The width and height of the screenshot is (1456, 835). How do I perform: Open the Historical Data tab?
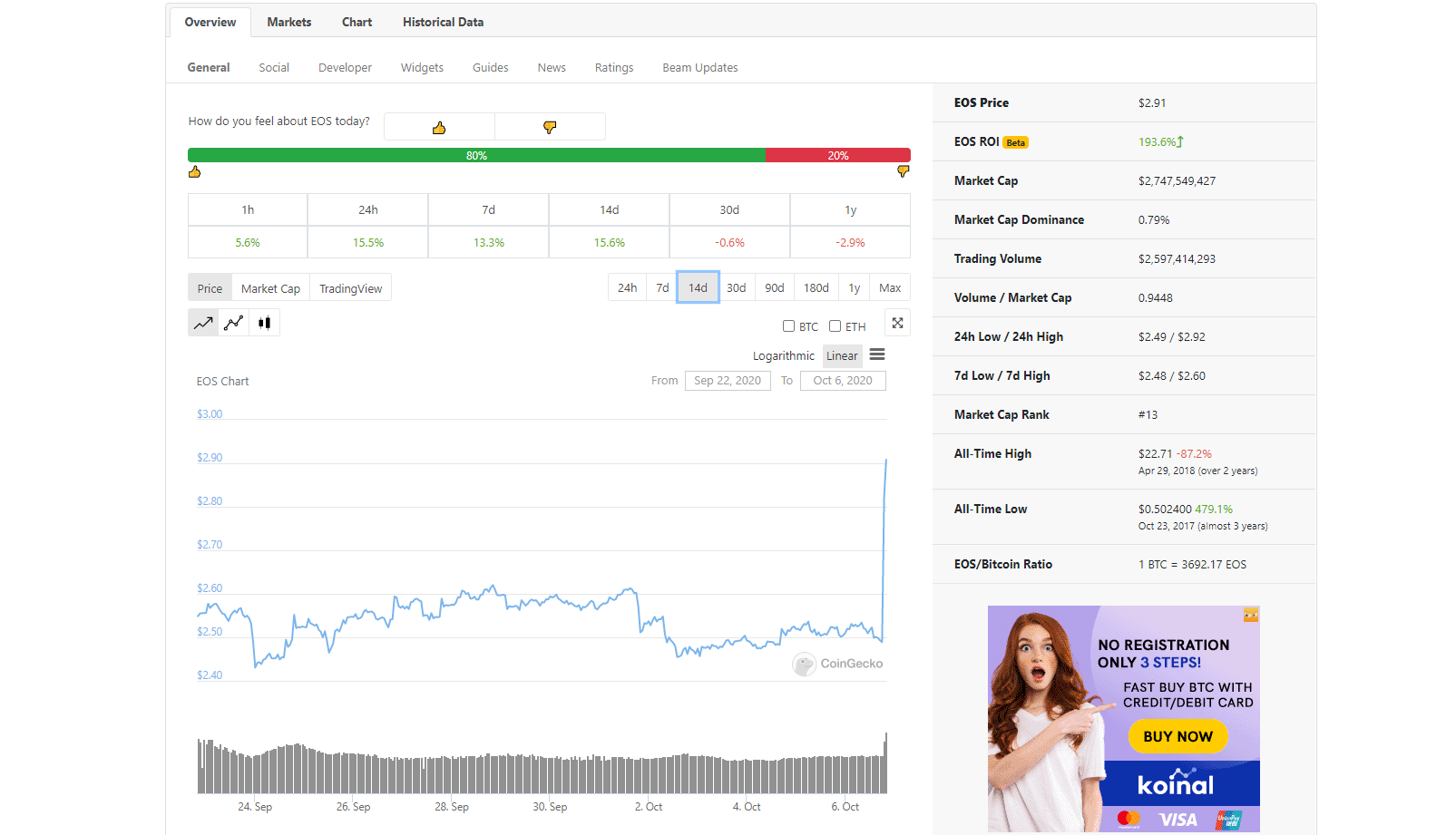[444, 22]
